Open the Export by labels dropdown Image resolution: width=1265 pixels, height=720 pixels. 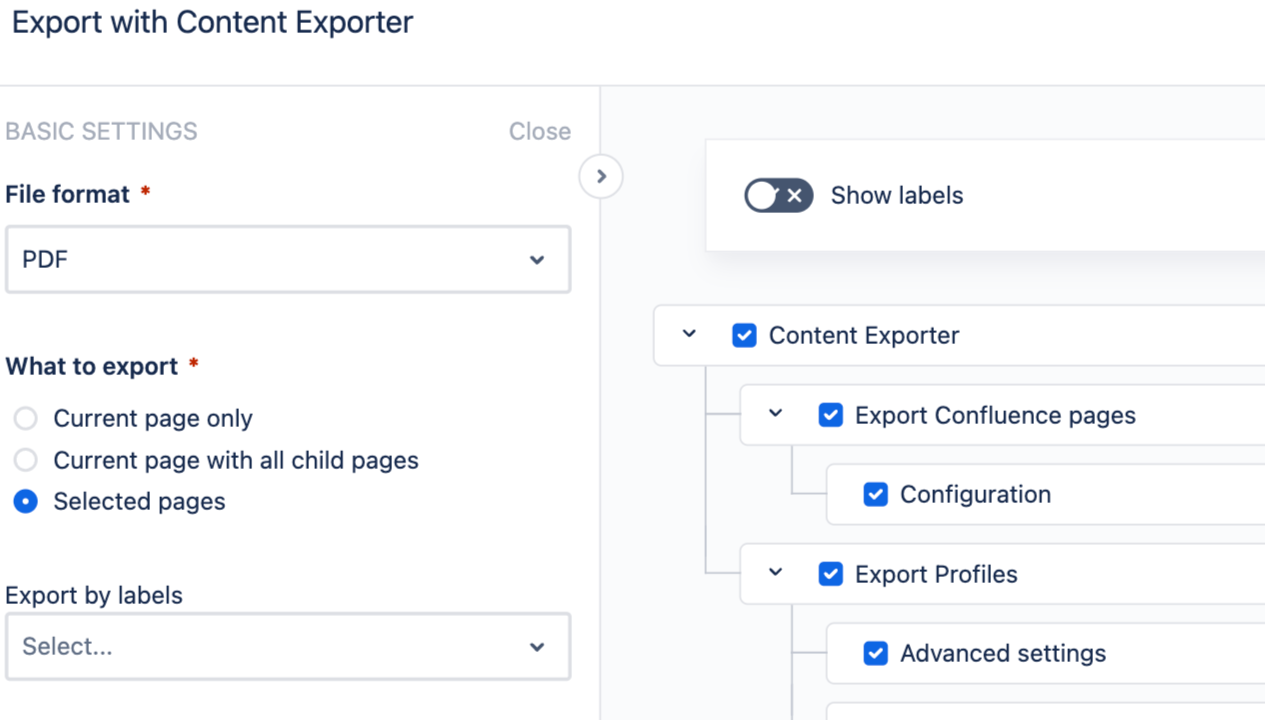click(x=288, y=647)
